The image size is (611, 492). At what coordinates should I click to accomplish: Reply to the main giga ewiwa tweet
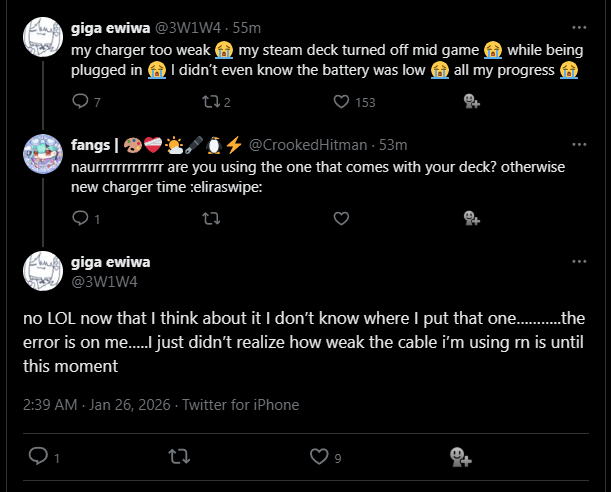click(39, 457)
